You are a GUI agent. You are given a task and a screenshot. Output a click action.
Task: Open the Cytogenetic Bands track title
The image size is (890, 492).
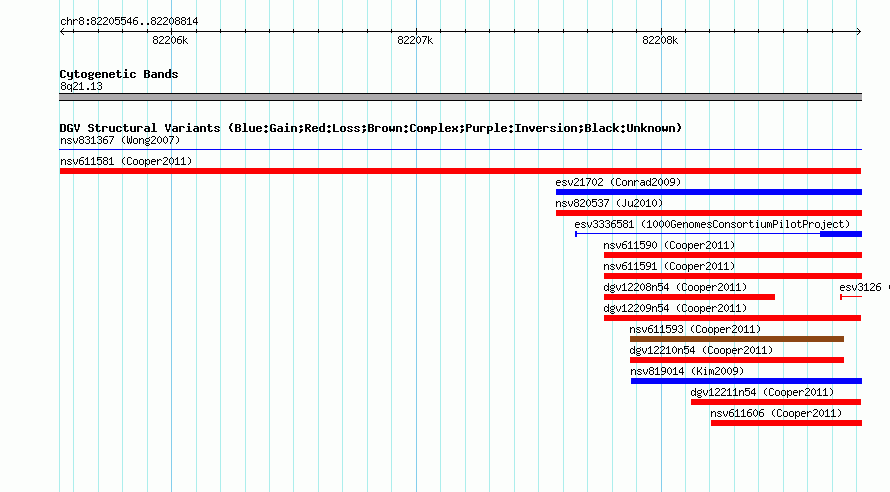pyautogui.click(x=119, y=74)
